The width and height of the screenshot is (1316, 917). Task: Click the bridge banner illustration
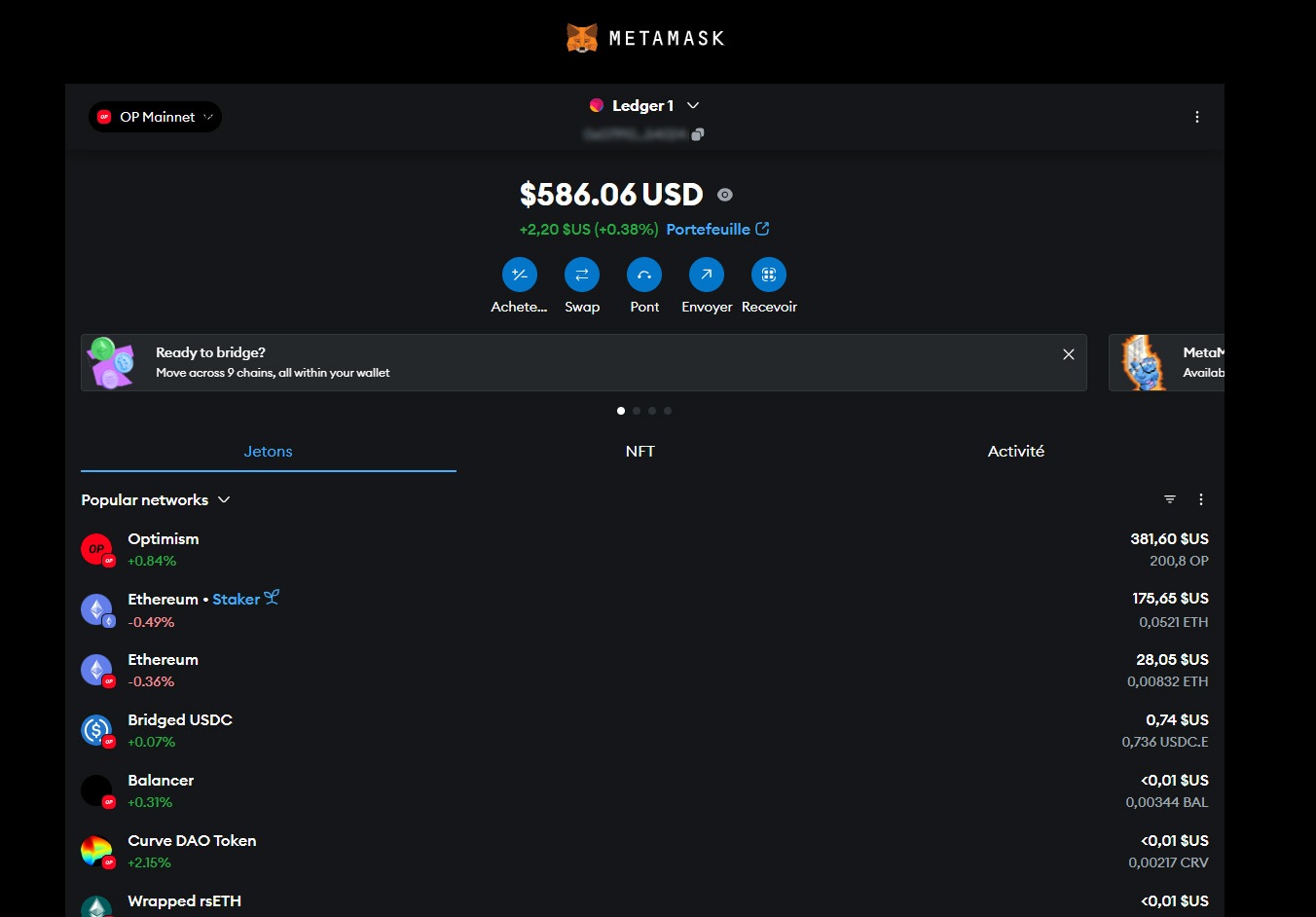[111, 362]
